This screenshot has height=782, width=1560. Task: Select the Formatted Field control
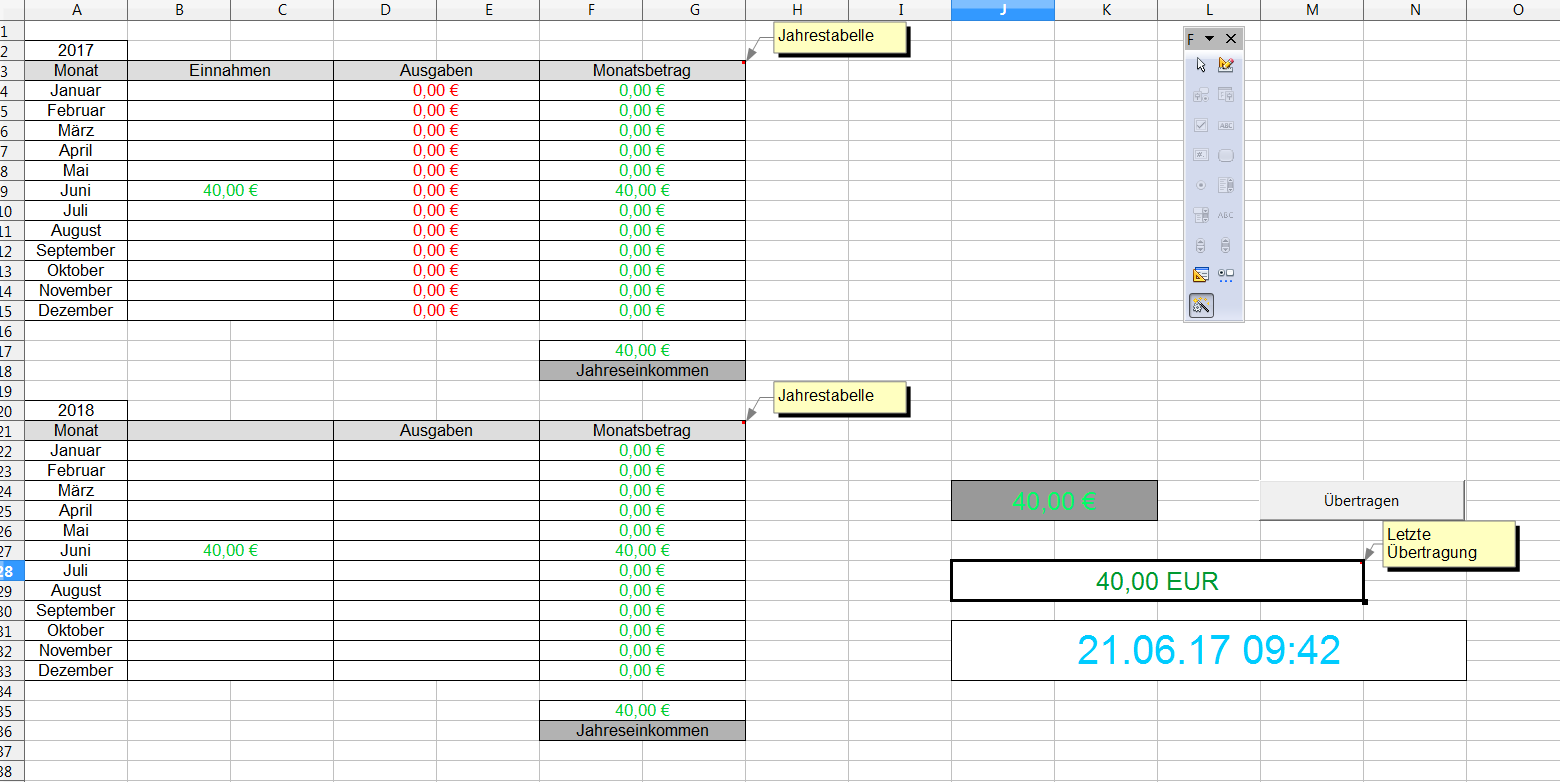click(1201, 155)
